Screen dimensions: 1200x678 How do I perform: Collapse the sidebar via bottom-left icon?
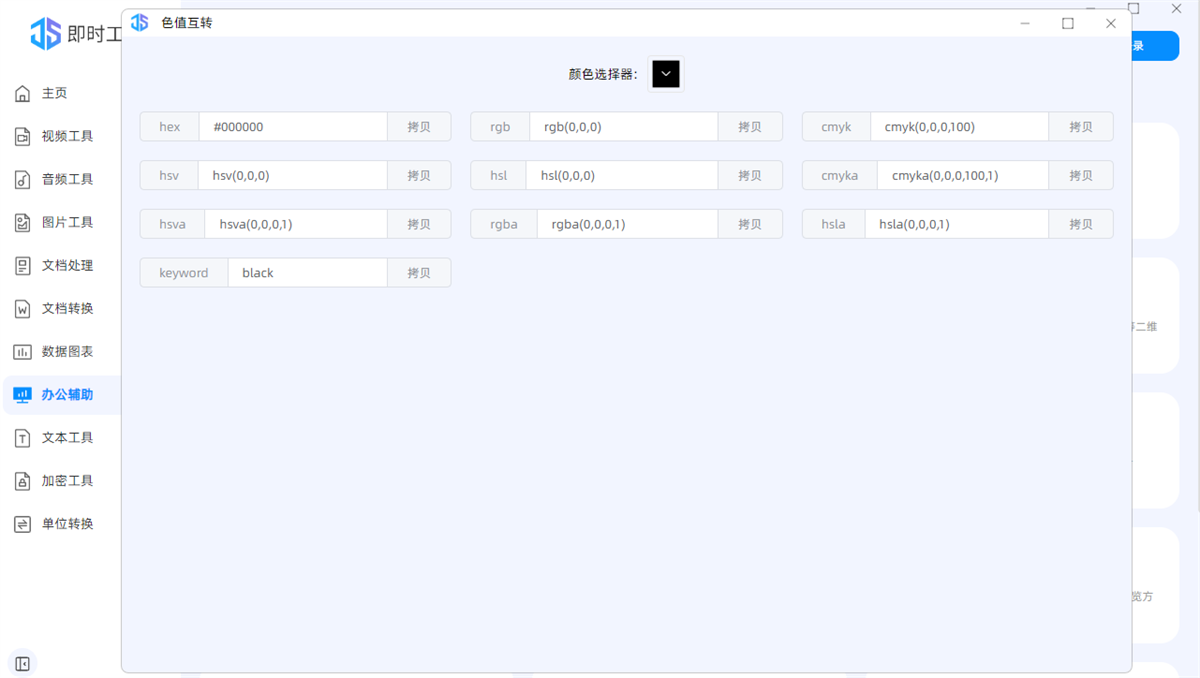click(23, 663)
